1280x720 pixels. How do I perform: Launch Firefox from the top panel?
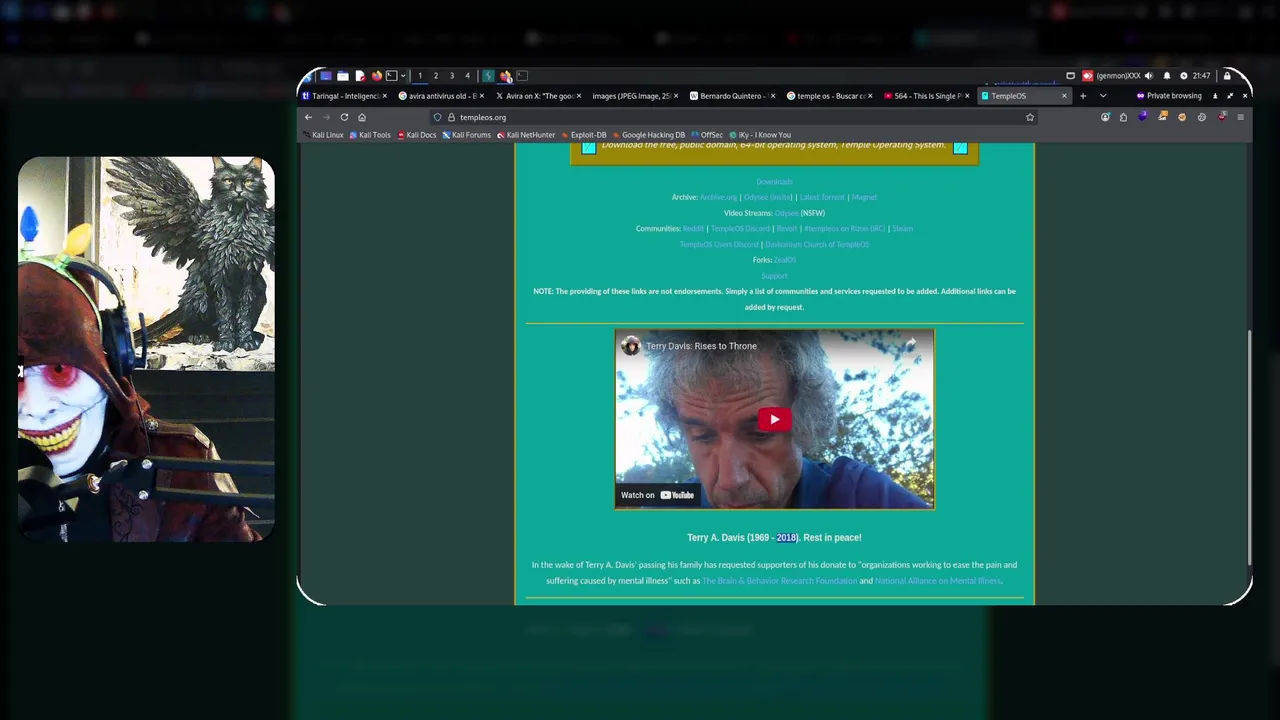377,76
